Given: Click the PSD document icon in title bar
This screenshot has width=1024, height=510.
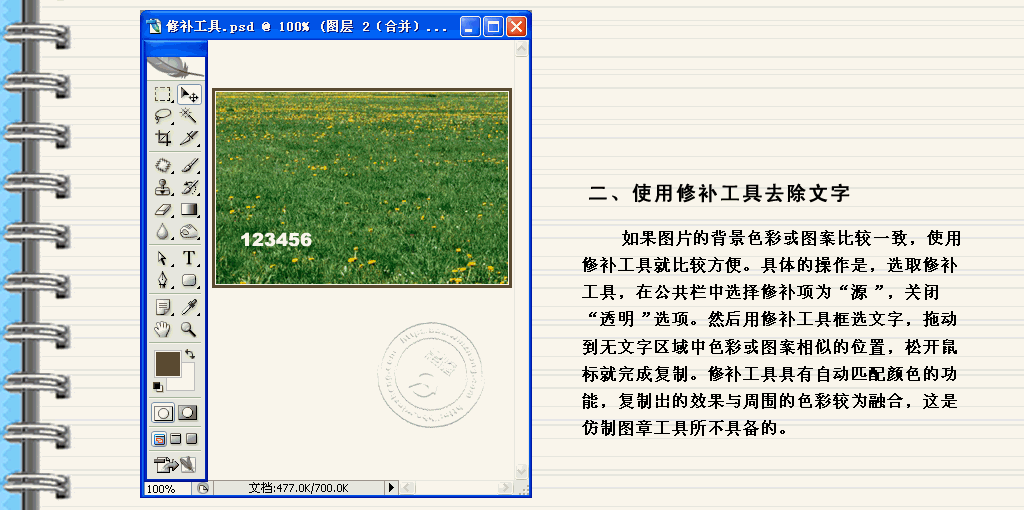Looking at the screenshot, I should 153,27.
